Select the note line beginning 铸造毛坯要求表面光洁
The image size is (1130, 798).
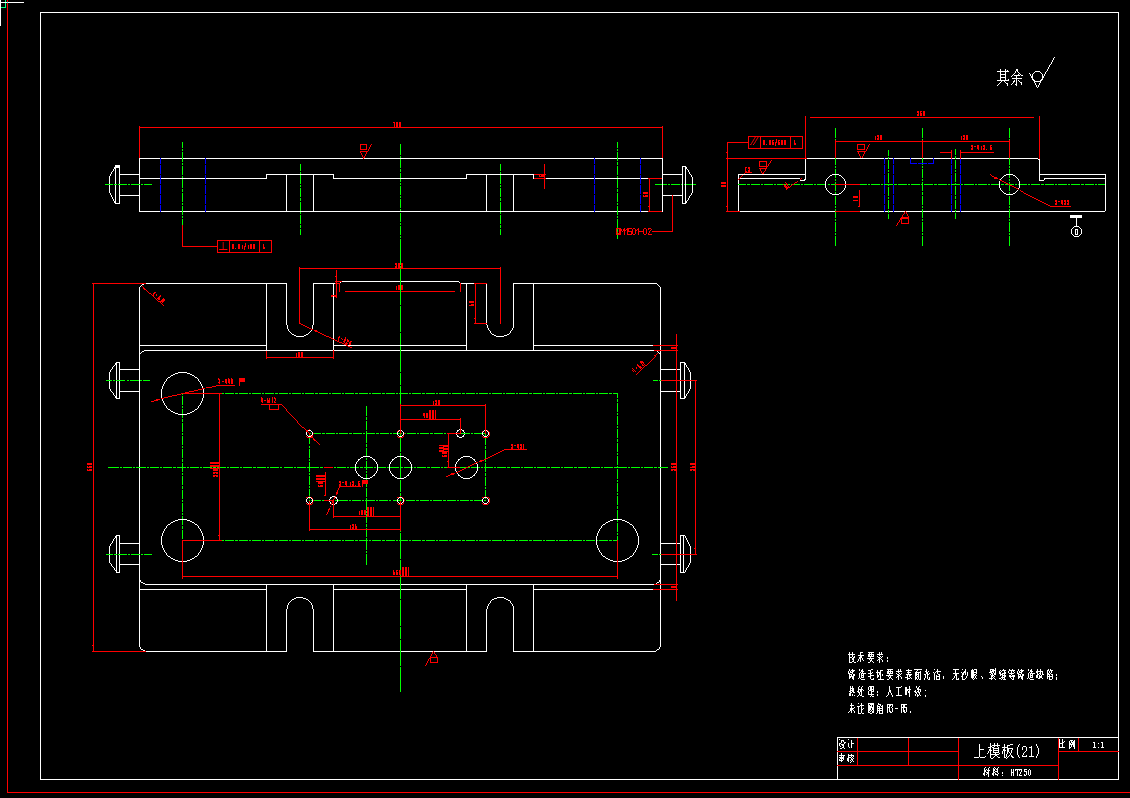[953, 675]
